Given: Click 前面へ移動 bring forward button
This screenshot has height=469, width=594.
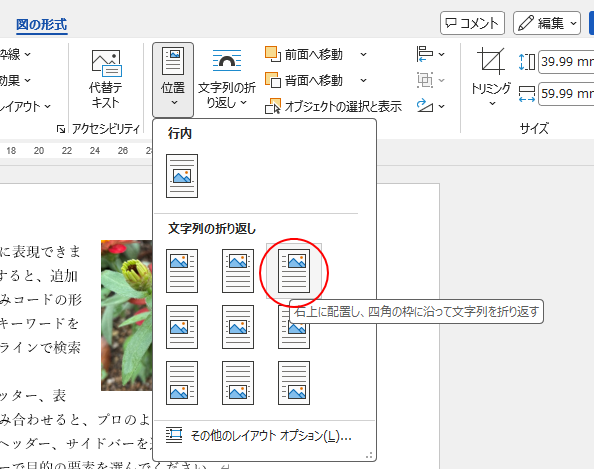Looking at the screenshot, I should tap(304, 54).
